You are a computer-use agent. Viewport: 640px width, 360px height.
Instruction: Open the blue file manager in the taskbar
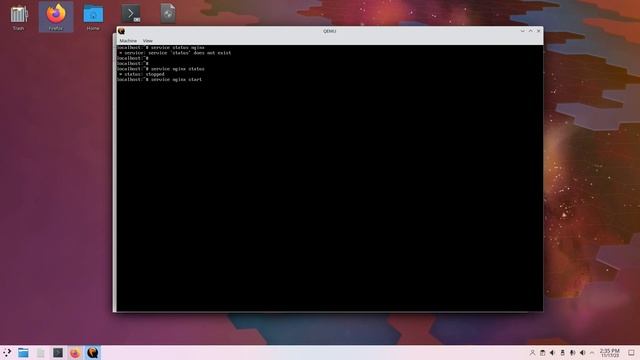[23, 353]
